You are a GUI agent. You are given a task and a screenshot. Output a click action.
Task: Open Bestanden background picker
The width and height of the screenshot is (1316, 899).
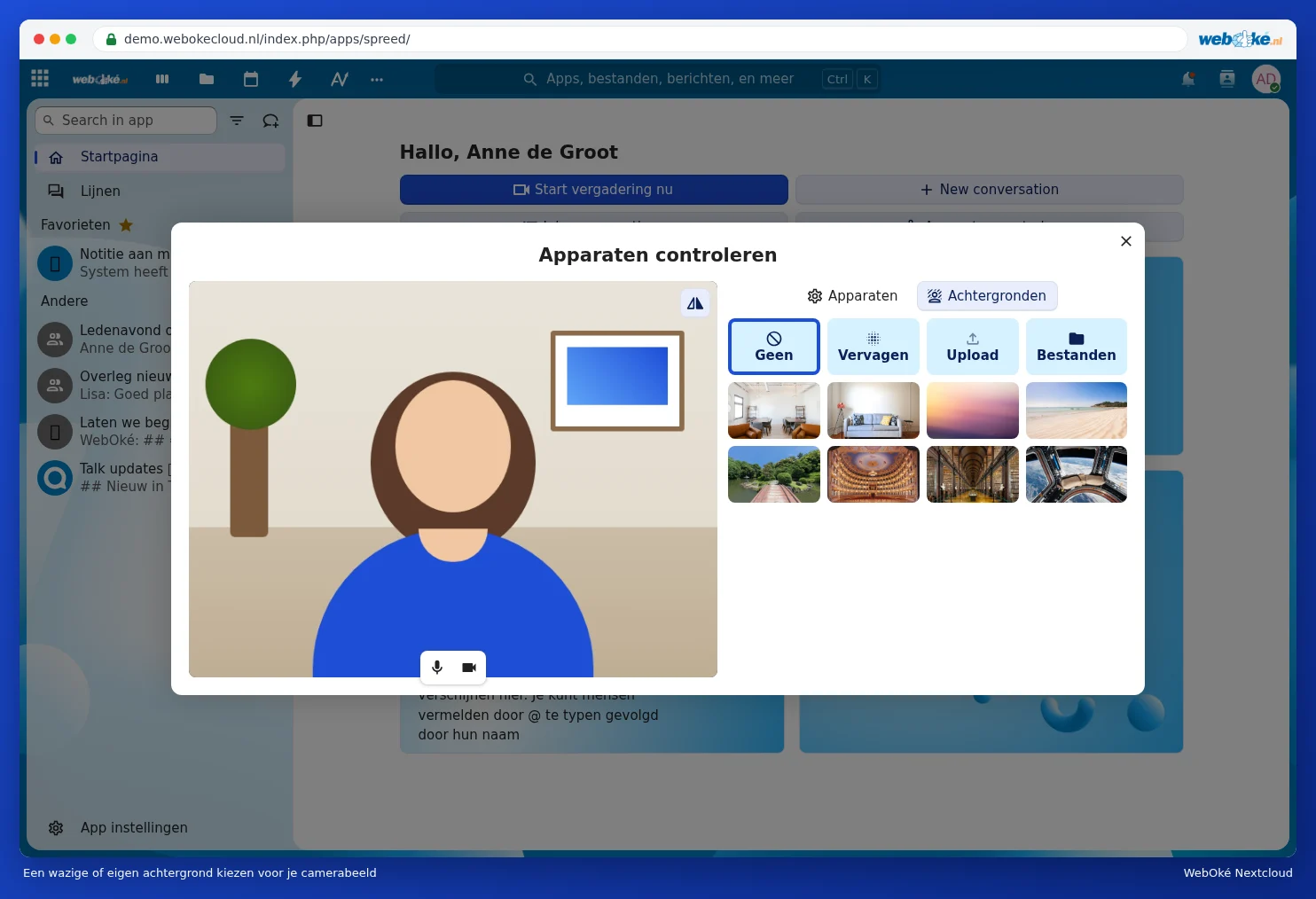pyautogui.click(x=1077, y=347)
